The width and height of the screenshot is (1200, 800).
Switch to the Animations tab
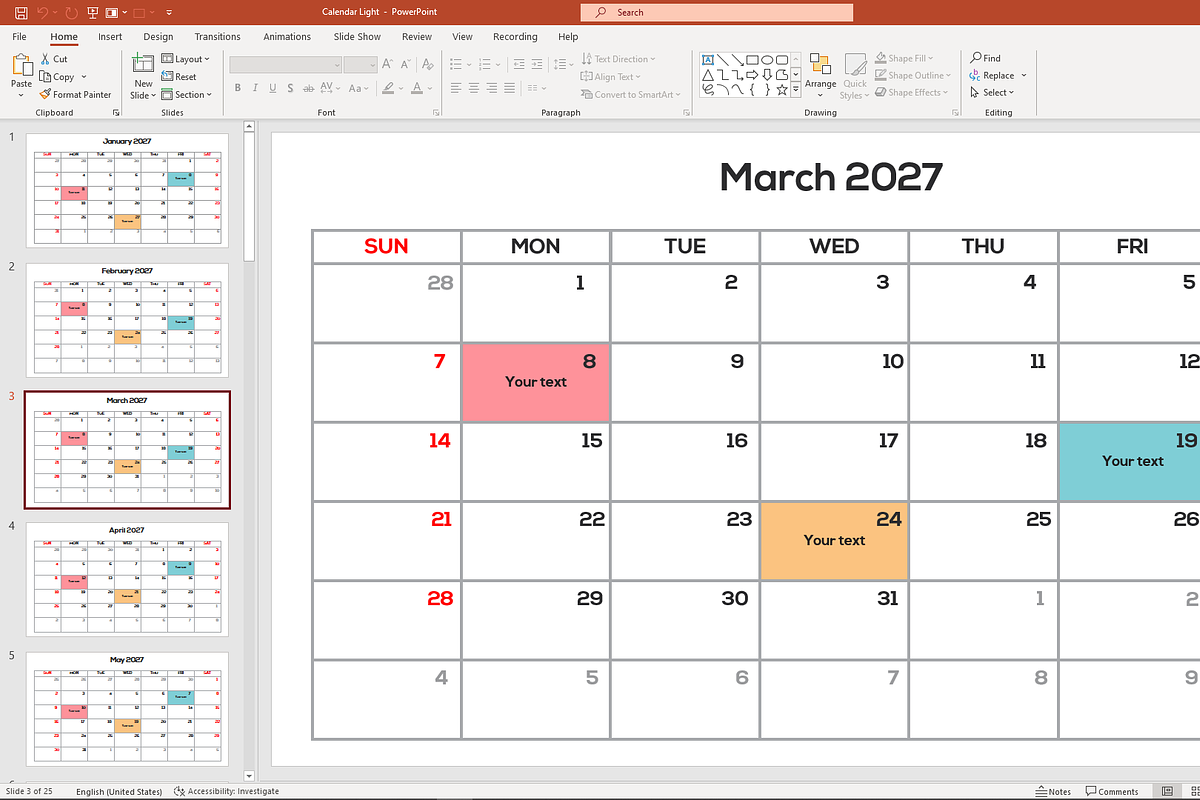pyautogui.click(x=287, y=37)
